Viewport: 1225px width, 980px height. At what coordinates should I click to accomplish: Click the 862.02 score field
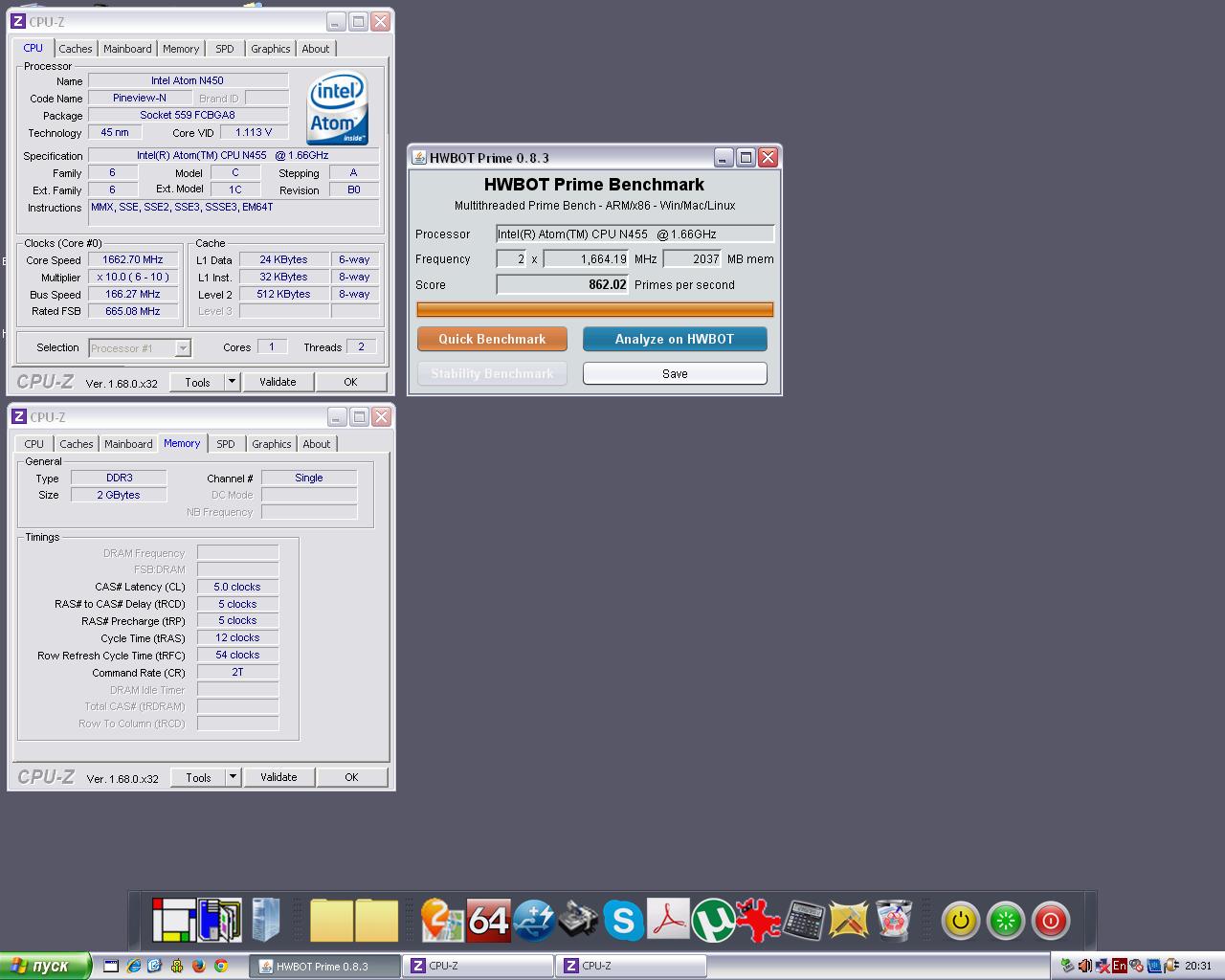pyautogui.click(x=563, y=284)
